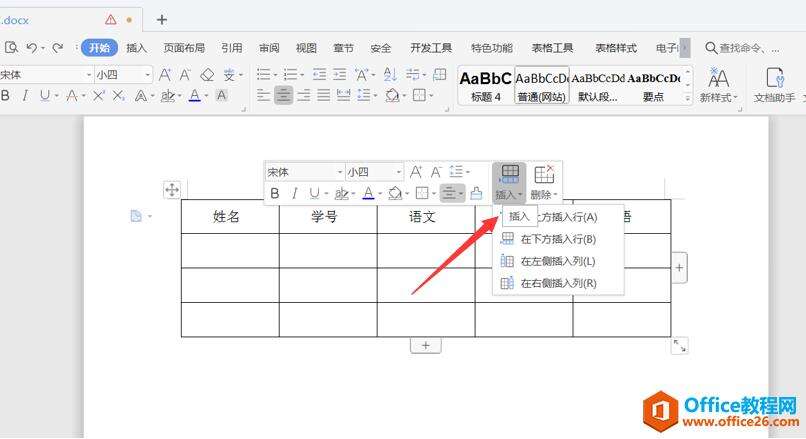This screenshot has height=439, width=806.
Task: Apply distributed alignment in the ribbon
Action: coord(343,96)
